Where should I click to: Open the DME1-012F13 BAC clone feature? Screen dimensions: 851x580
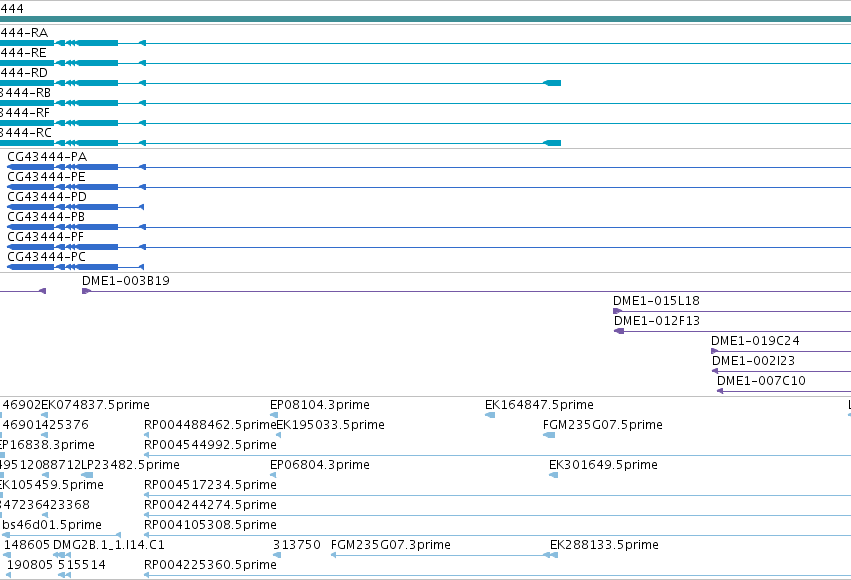[657, 321]
